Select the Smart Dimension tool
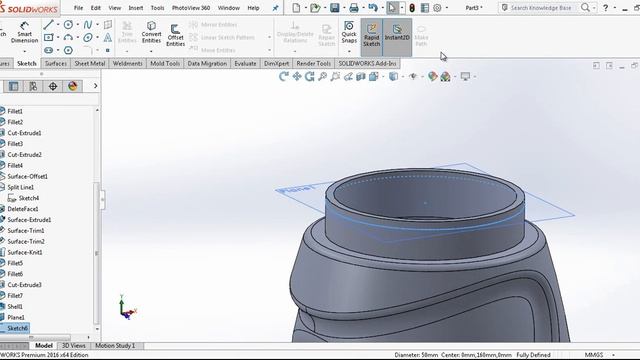640x360 pixels. coord(24,32)
